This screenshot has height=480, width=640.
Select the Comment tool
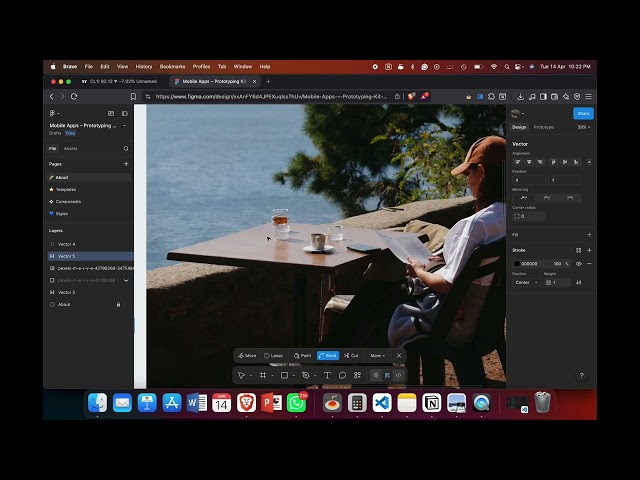342,375
